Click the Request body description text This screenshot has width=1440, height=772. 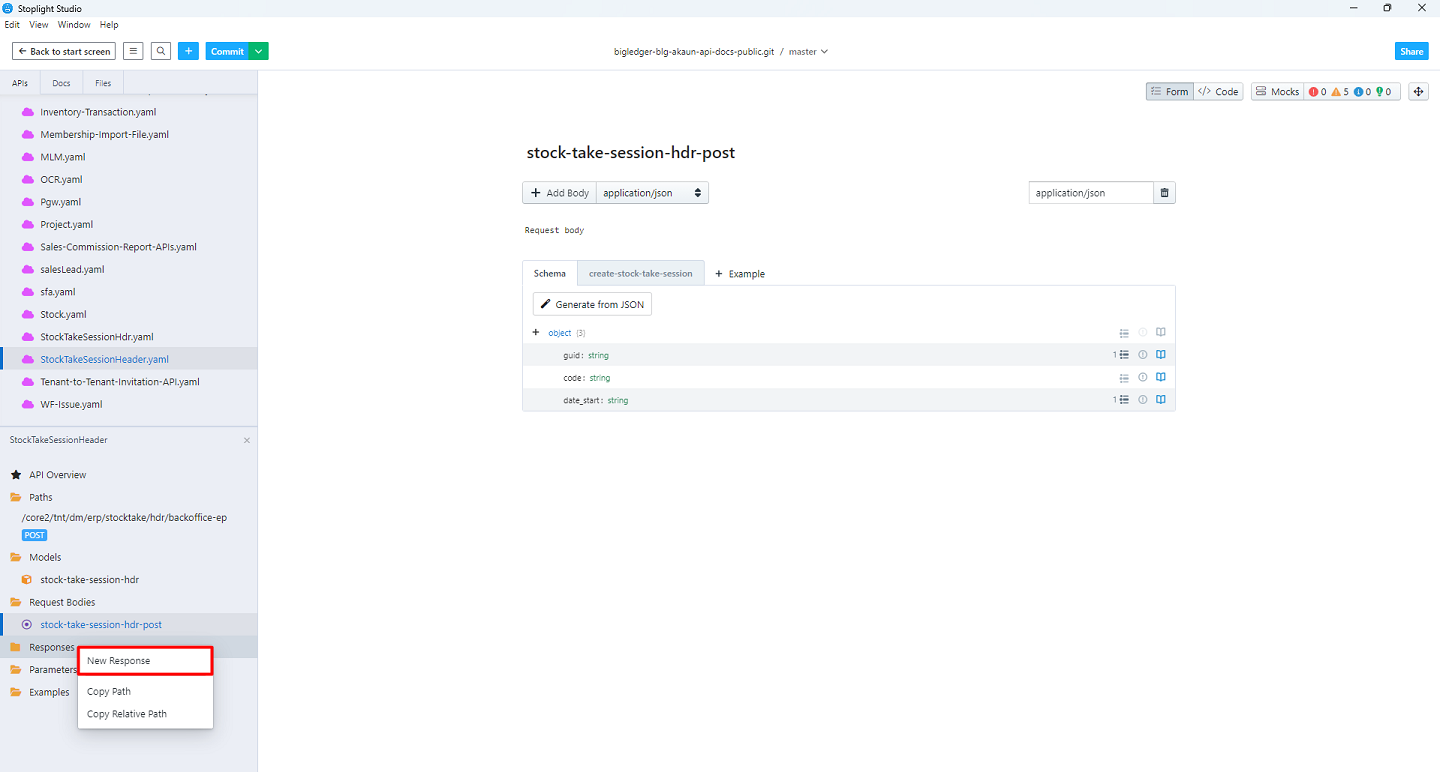tap(555, 230)
